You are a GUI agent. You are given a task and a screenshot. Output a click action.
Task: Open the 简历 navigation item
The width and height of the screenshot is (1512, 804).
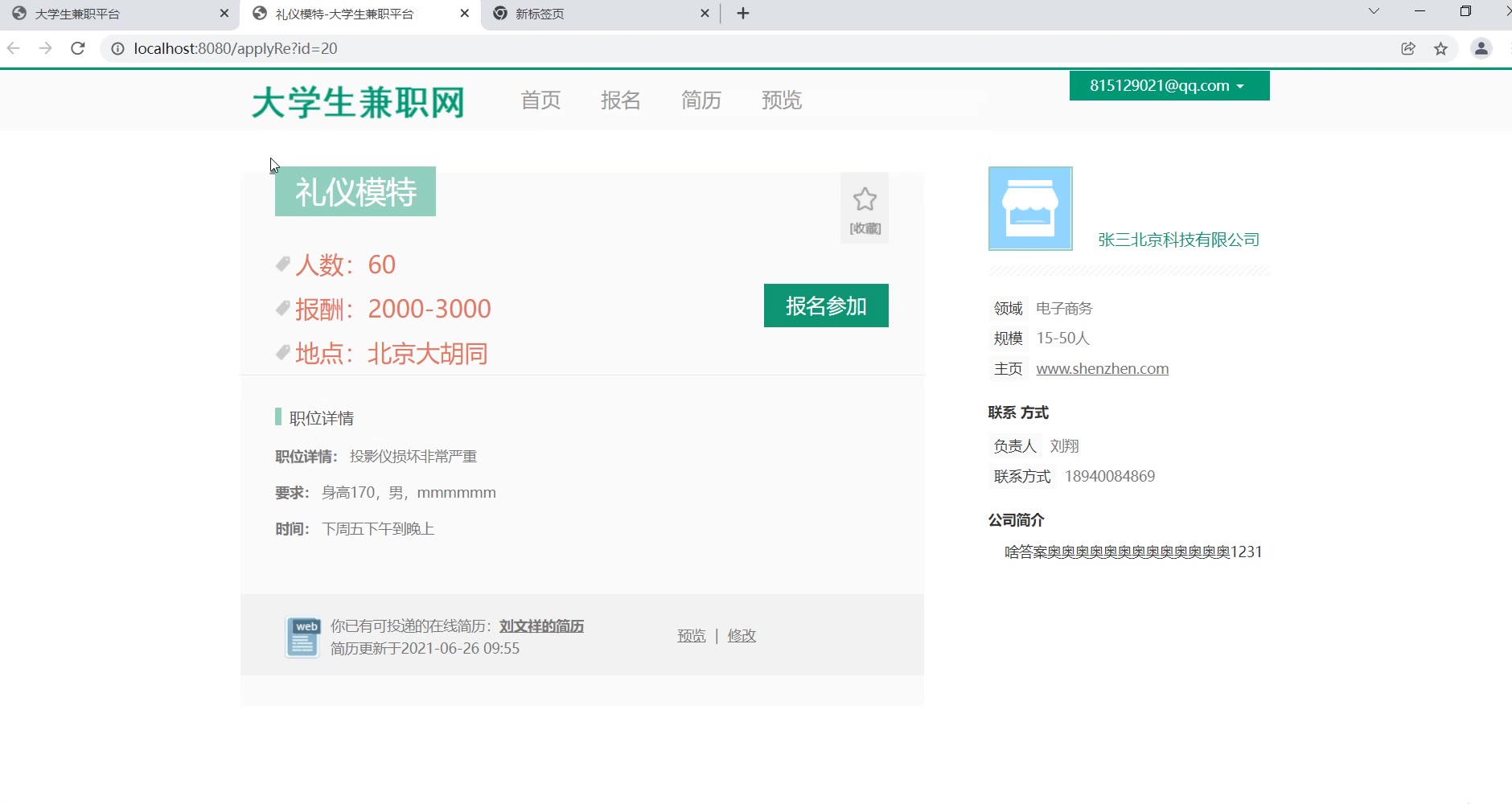[x=701, y=100]
